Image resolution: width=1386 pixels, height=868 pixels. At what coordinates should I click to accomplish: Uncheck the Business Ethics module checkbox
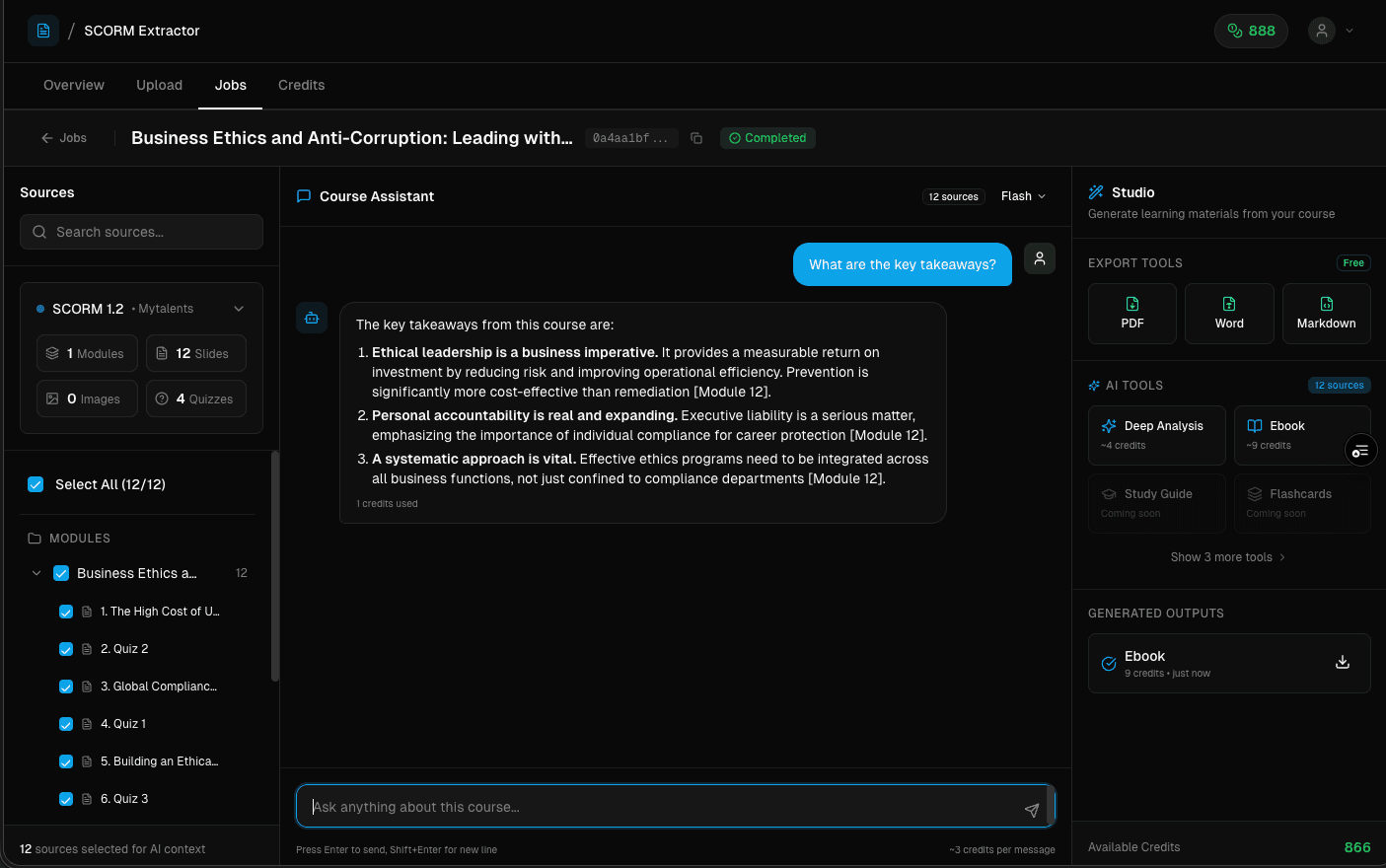click(61, 573)
